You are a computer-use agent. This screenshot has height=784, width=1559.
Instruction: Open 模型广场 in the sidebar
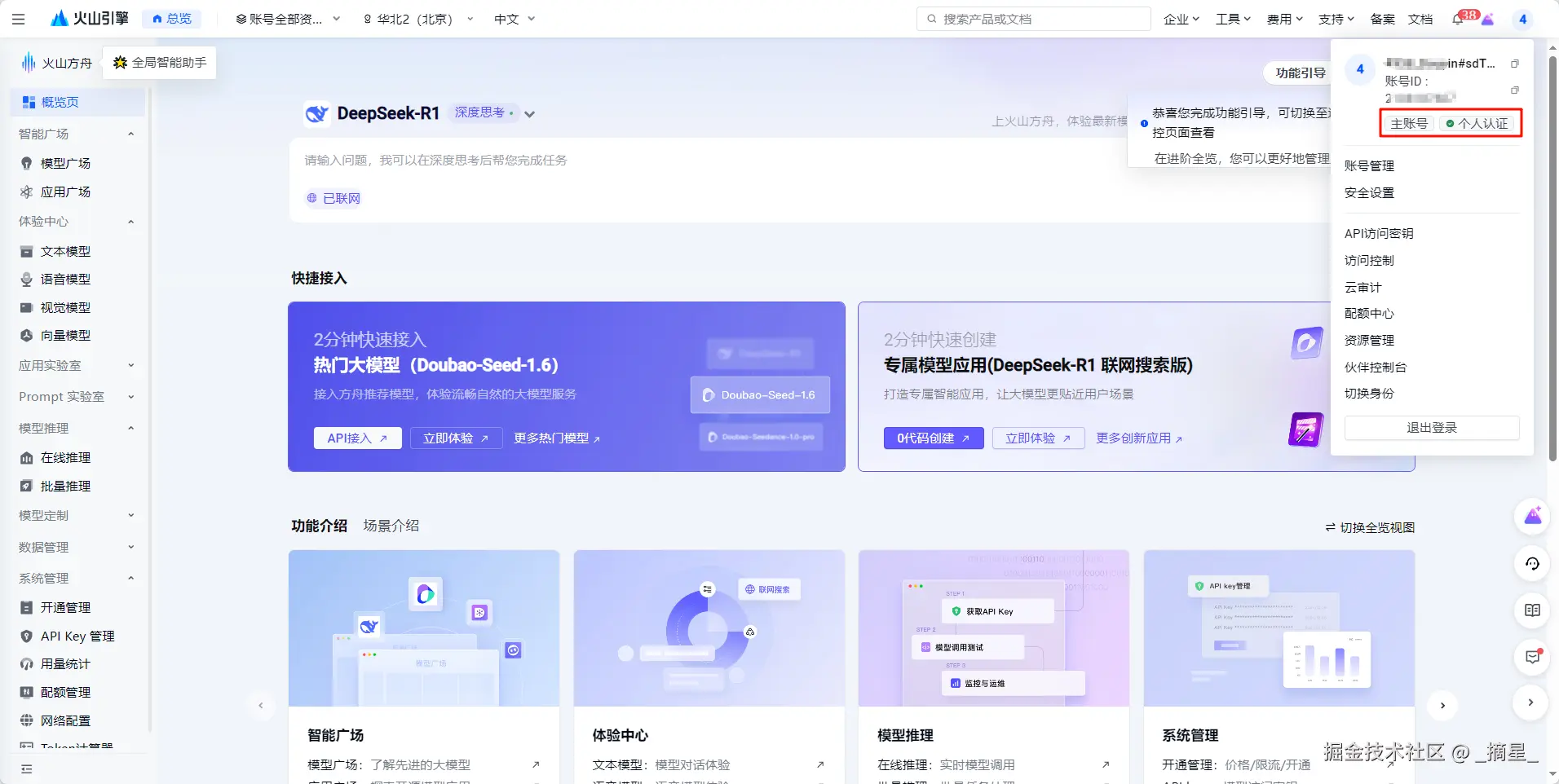click(66, 163)
